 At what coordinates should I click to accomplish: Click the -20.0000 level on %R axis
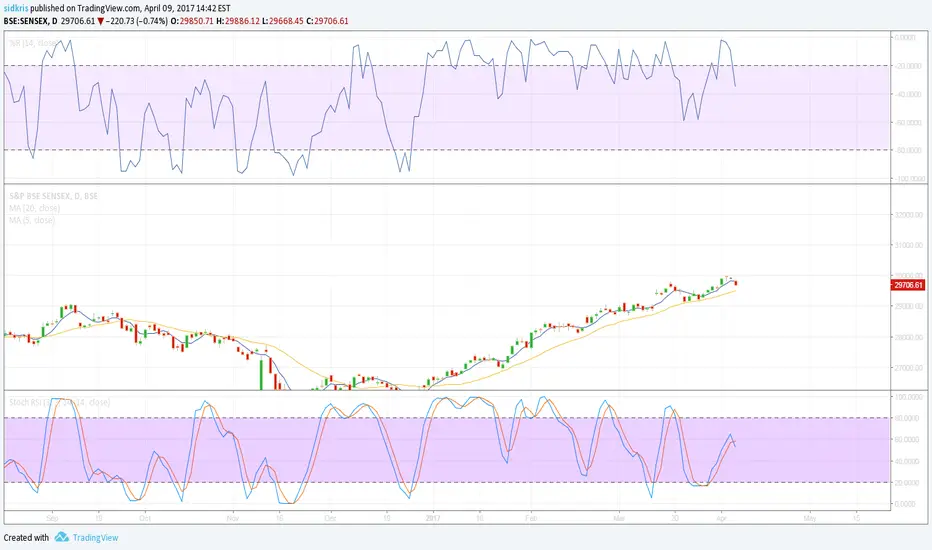(x=909, y=66)
